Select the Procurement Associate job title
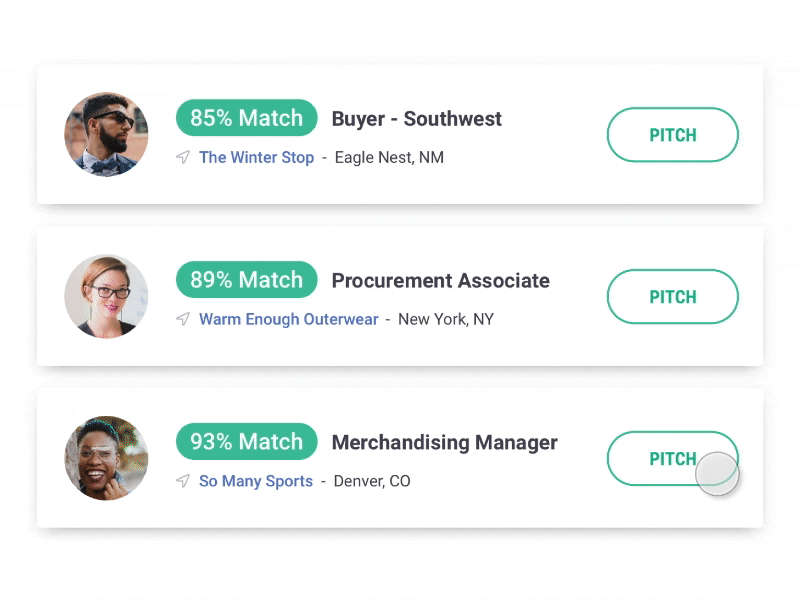800x600 pixels. click(x=440, y=281)
